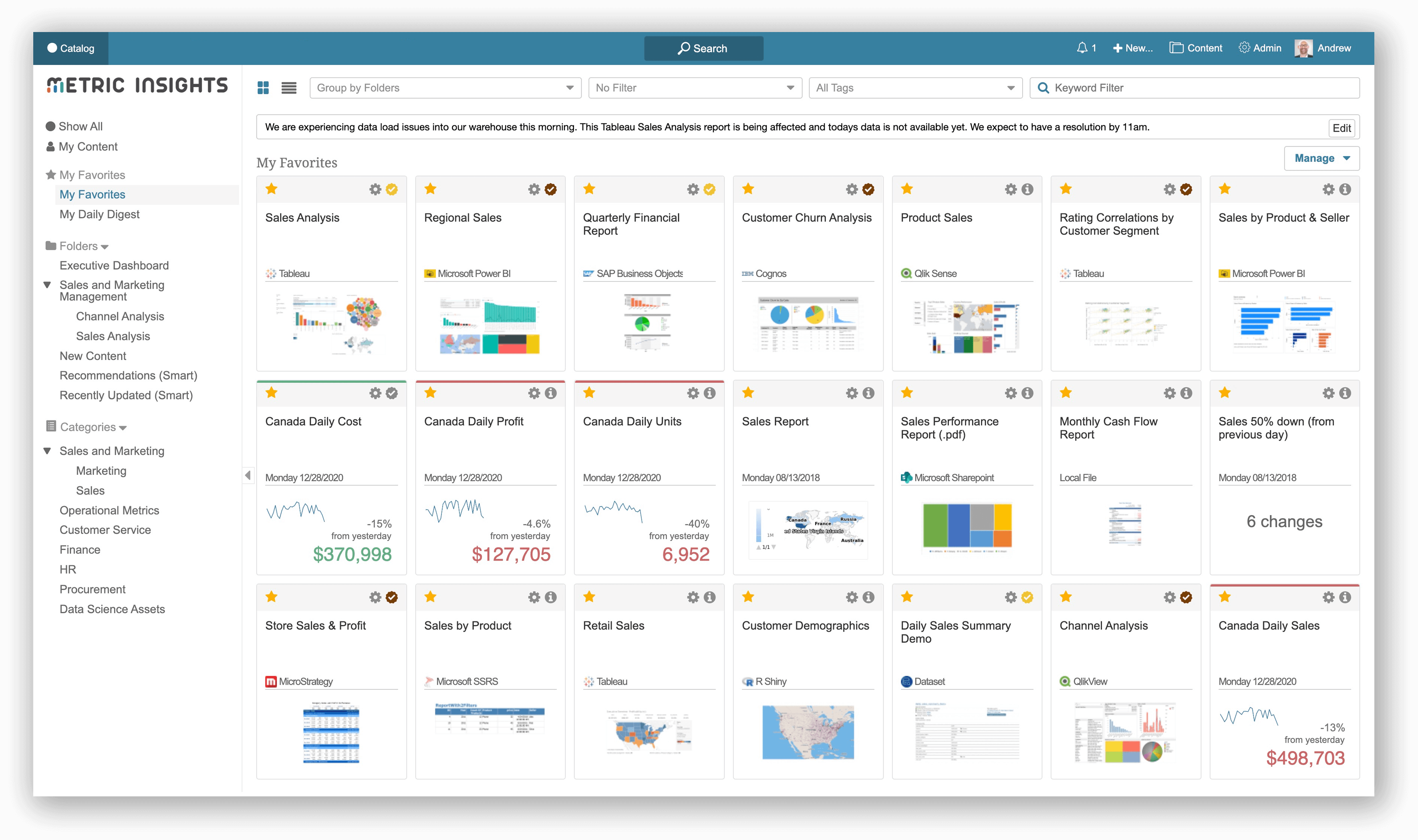Open gear settings on Canada Daily Sales tile

(x=1329, y=597)
